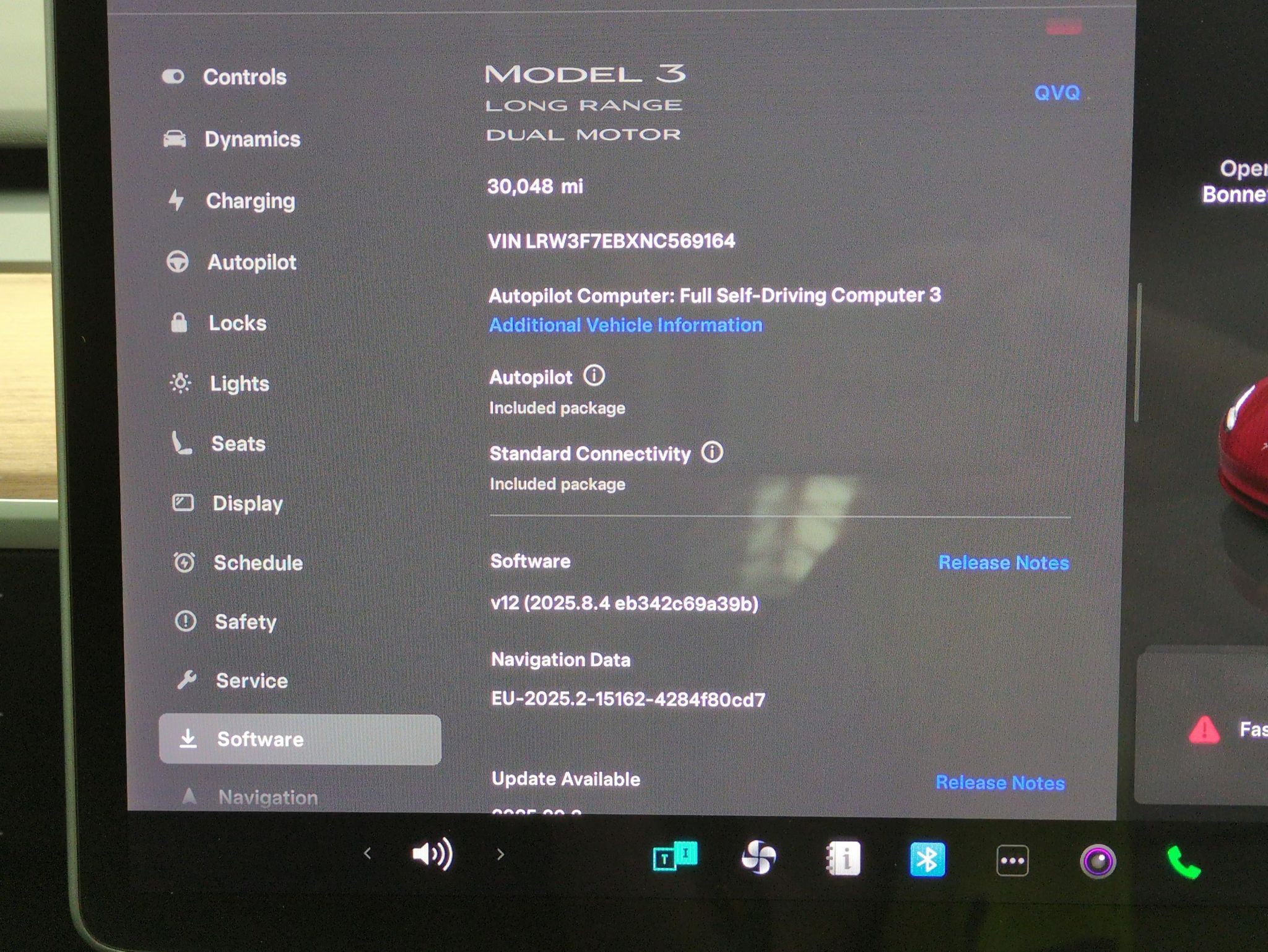Screen dimensions: 1268x952
Task: Show Autopilot package info circle
Action: (594, 376)
